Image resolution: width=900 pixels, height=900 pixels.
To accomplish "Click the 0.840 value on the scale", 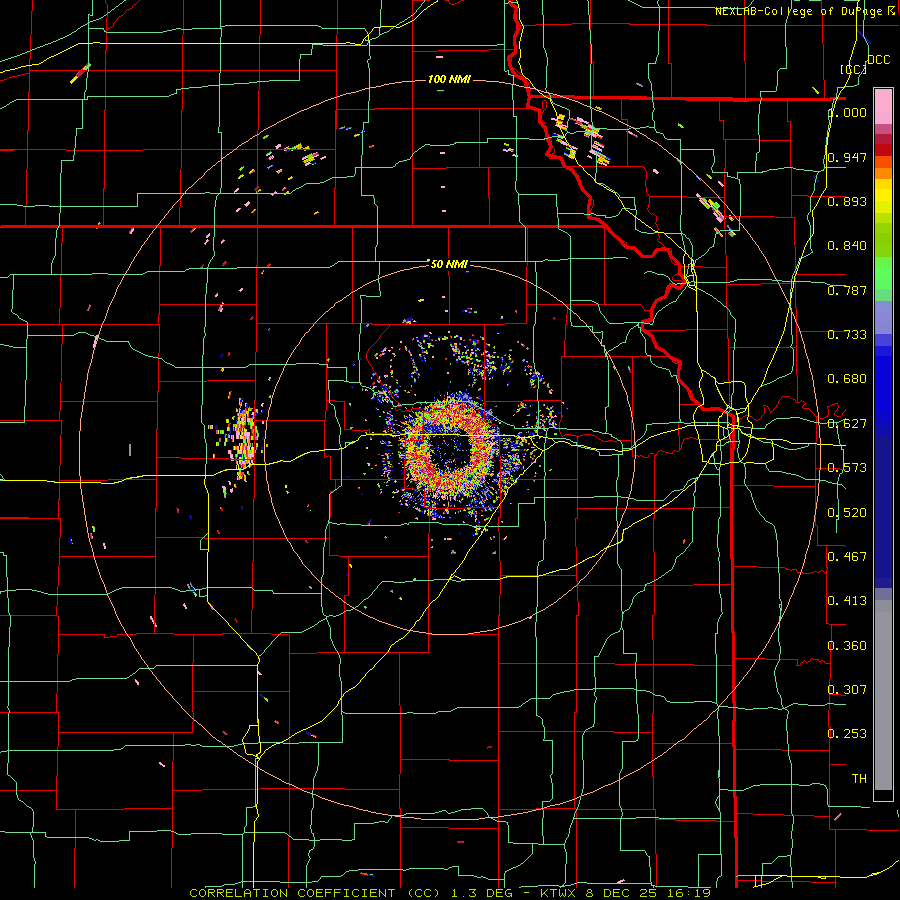I will tap(847, 246).
